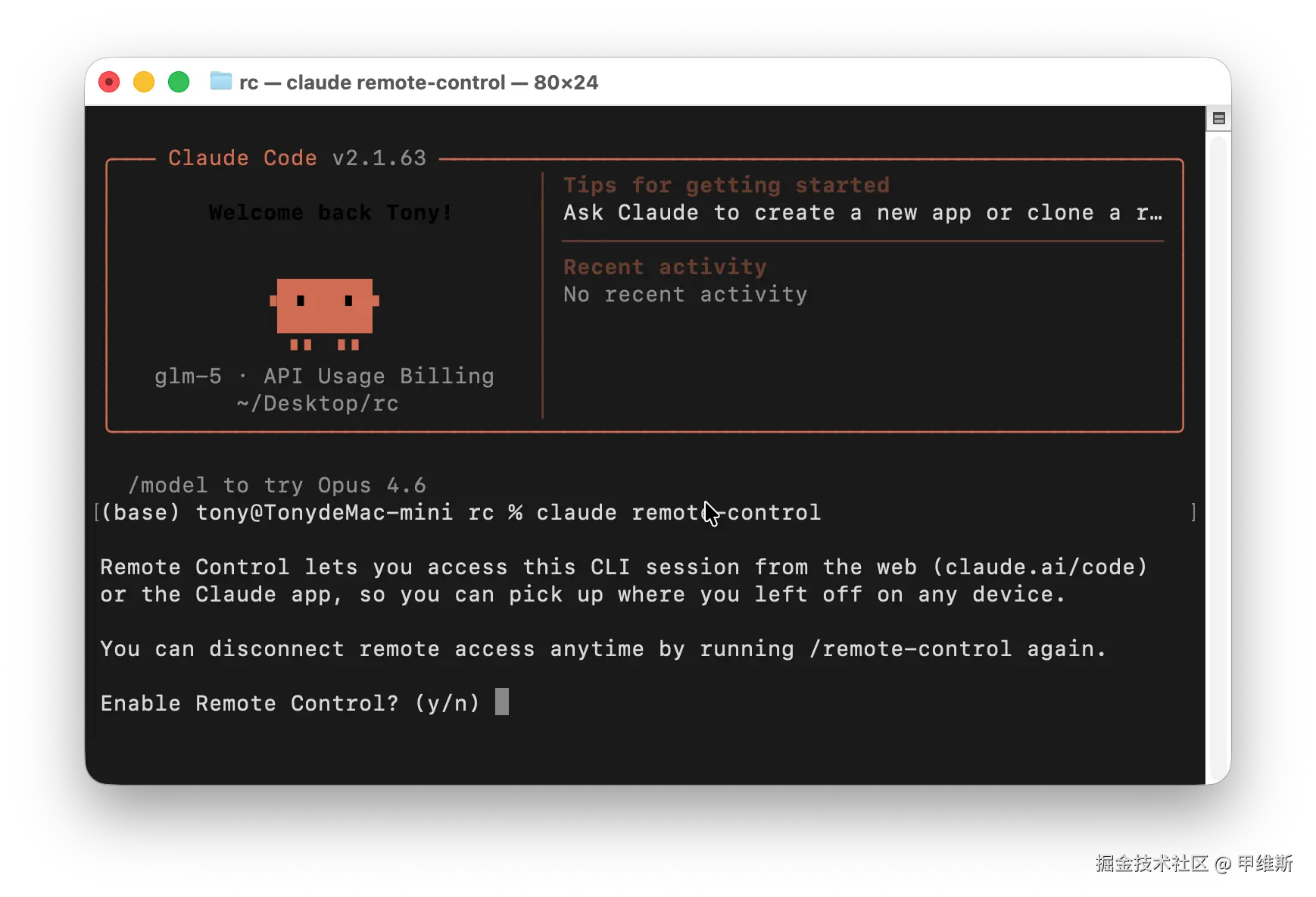
Task: Click the '~/Desktop/rc' working directory path
Action: 318,404
